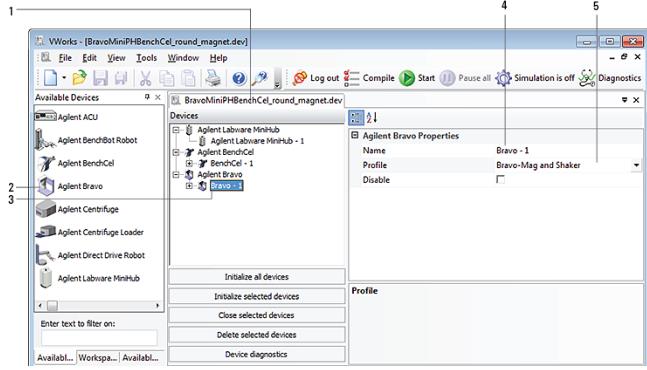This screenshot has width=647, height=370.
Task: Click the Paste clipboard icon
Action: click(x=188, y=78)
